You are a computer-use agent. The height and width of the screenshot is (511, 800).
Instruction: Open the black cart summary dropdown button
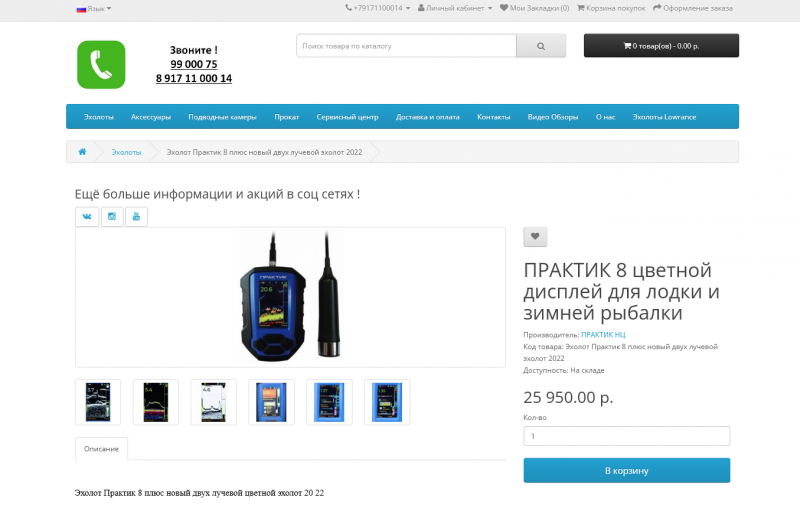click(x=661, y=46)
